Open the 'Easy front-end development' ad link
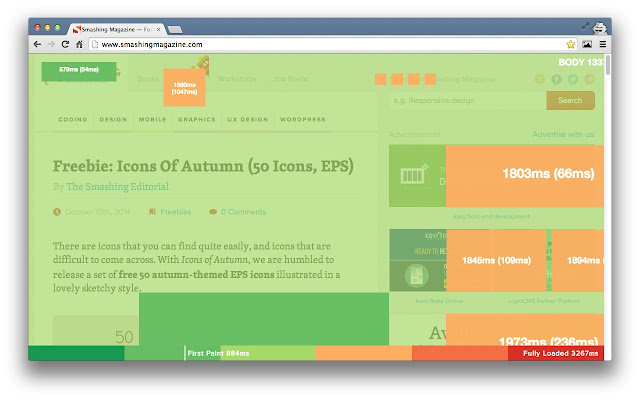The image size is (640, 400). point(491,216)
